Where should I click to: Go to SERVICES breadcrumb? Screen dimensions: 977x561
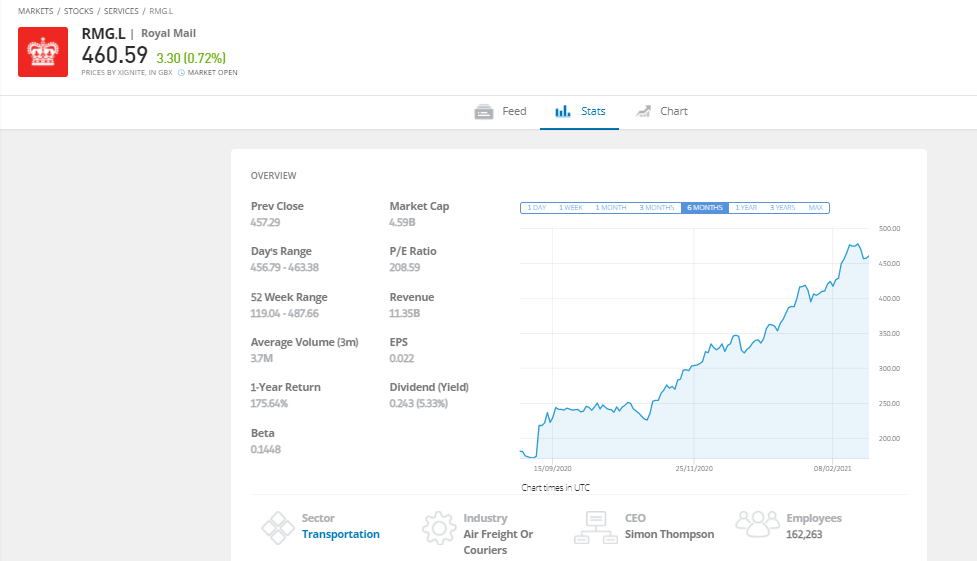point(121,11)
